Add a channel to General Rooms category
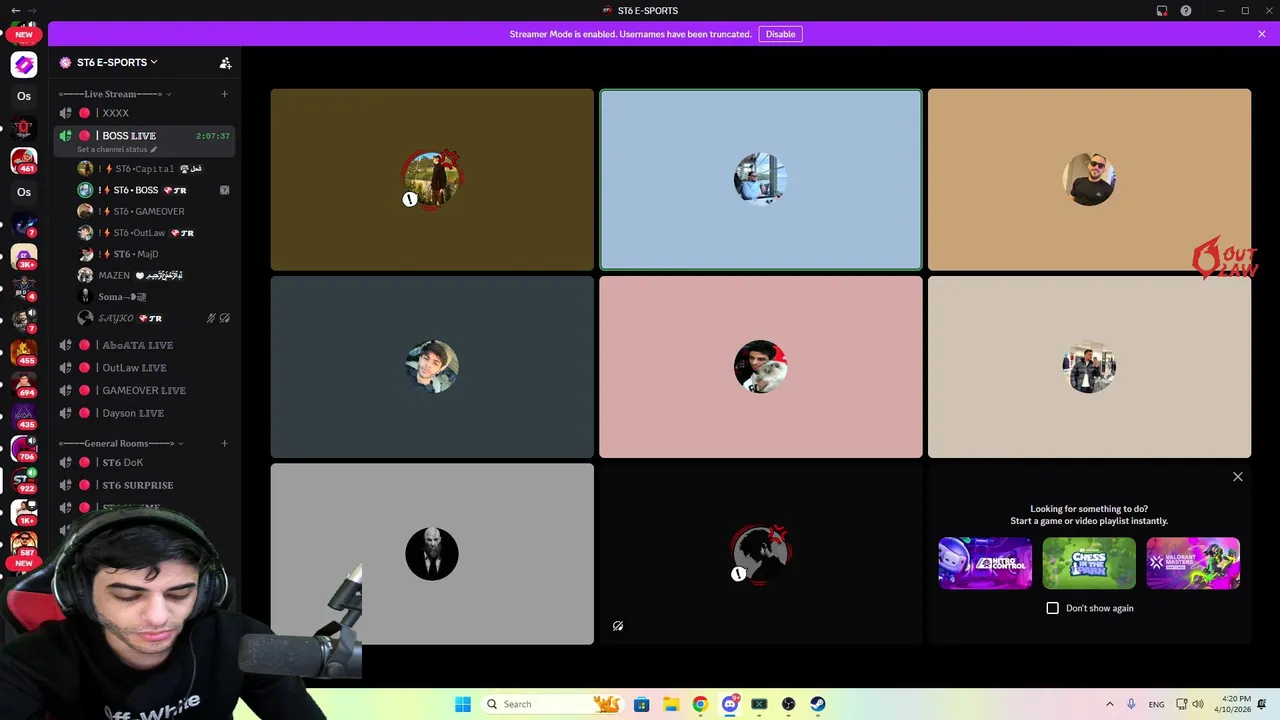 [x=224, y=443]
